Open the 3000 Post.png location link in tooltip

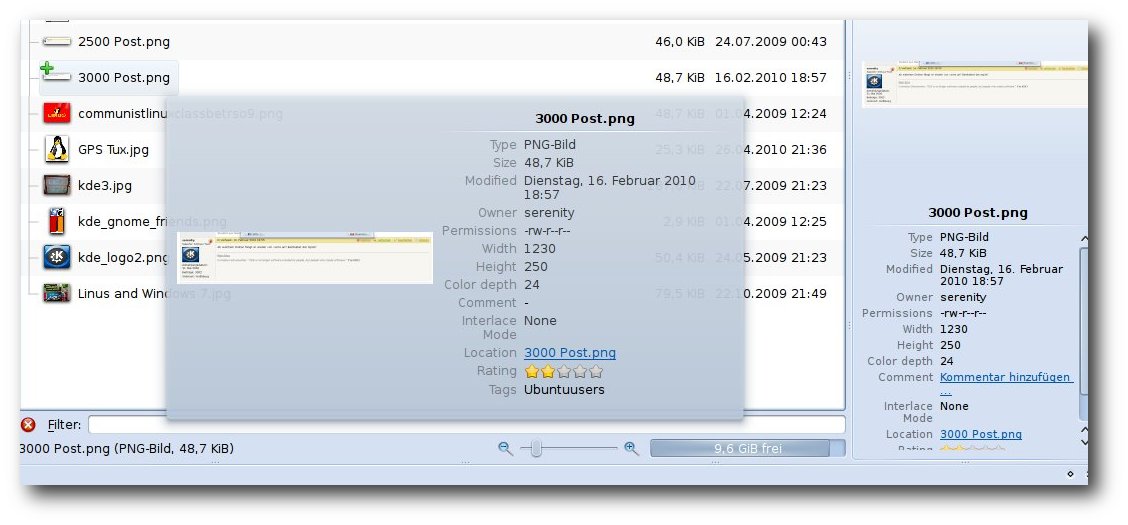click(x=570, y=353)
